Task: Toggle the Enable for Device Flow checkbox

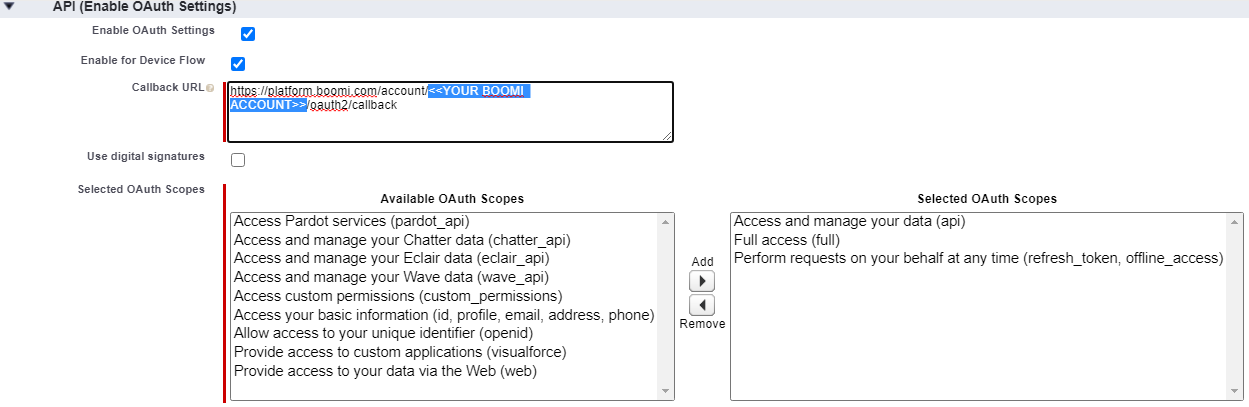Action: (x=238, y=64)
